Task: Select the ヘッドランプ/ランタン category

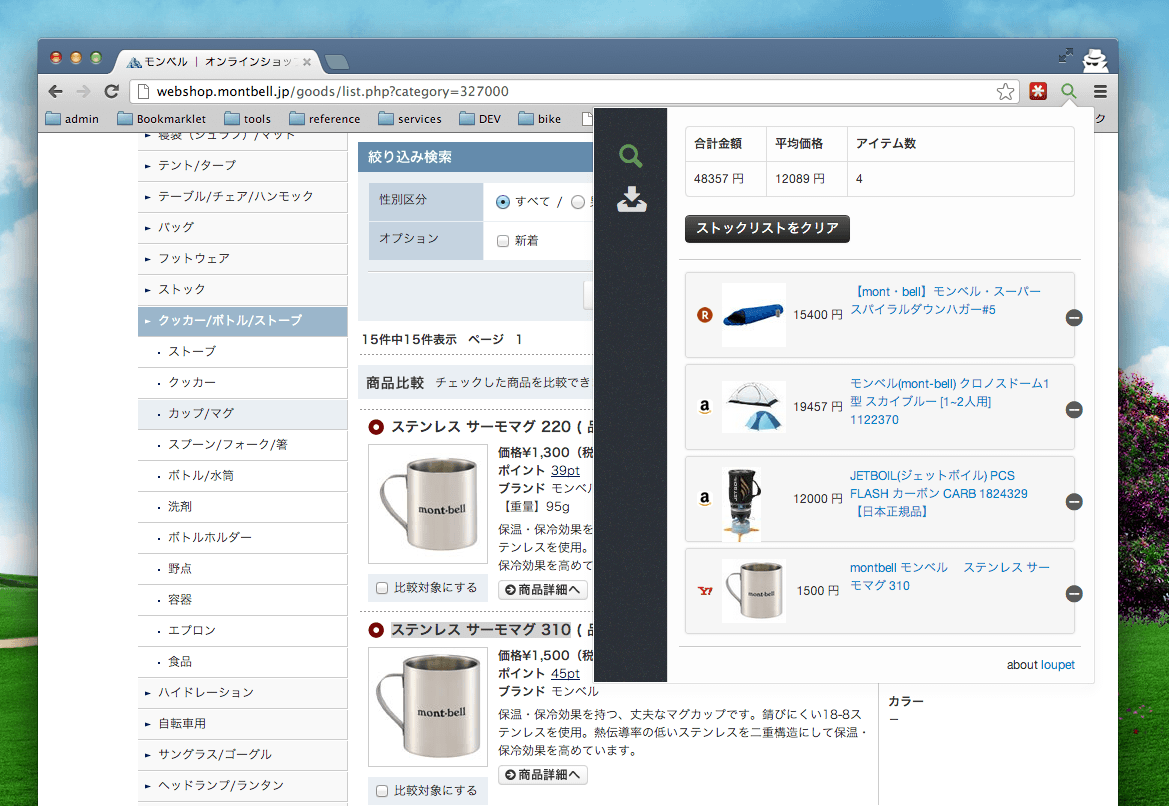Action: coord(243,786)
